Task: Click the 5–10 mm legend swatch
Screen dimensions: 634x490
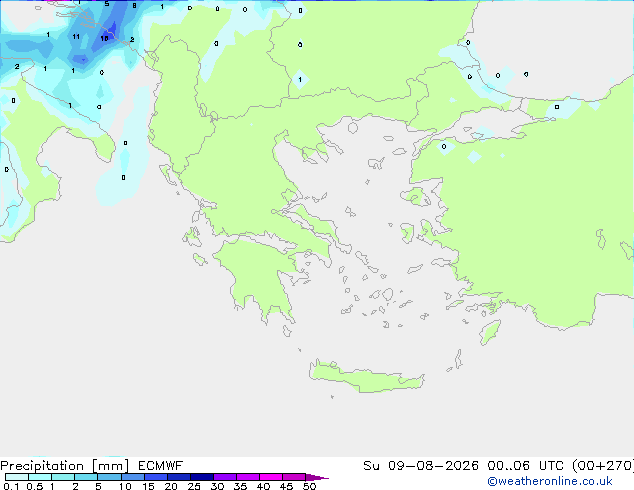Action: 109,477
